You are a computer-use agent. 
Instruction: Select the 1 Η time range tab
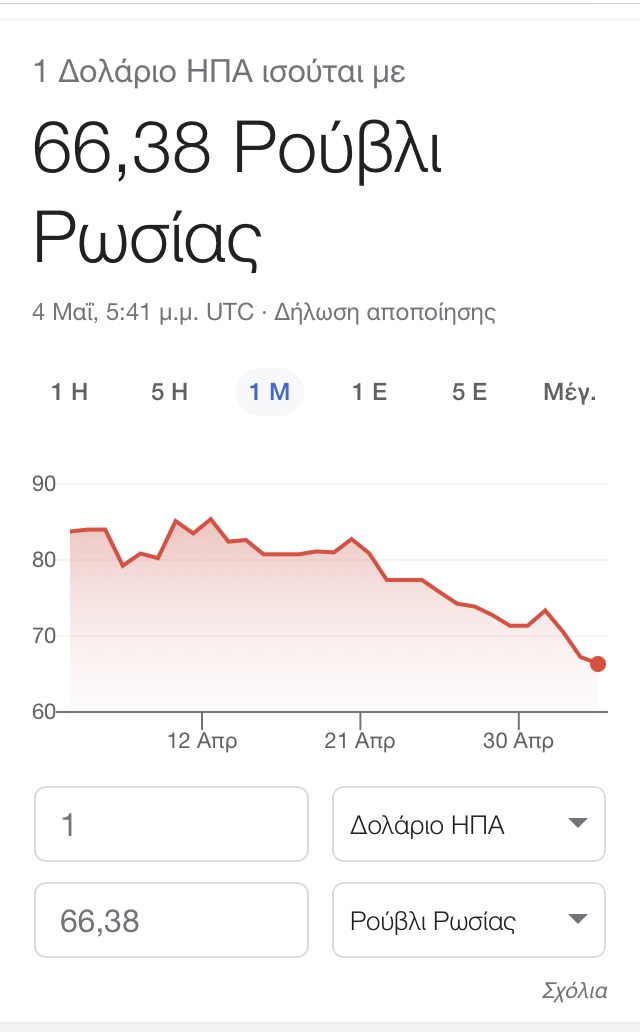pyautogui.click(x=70, y=392)
